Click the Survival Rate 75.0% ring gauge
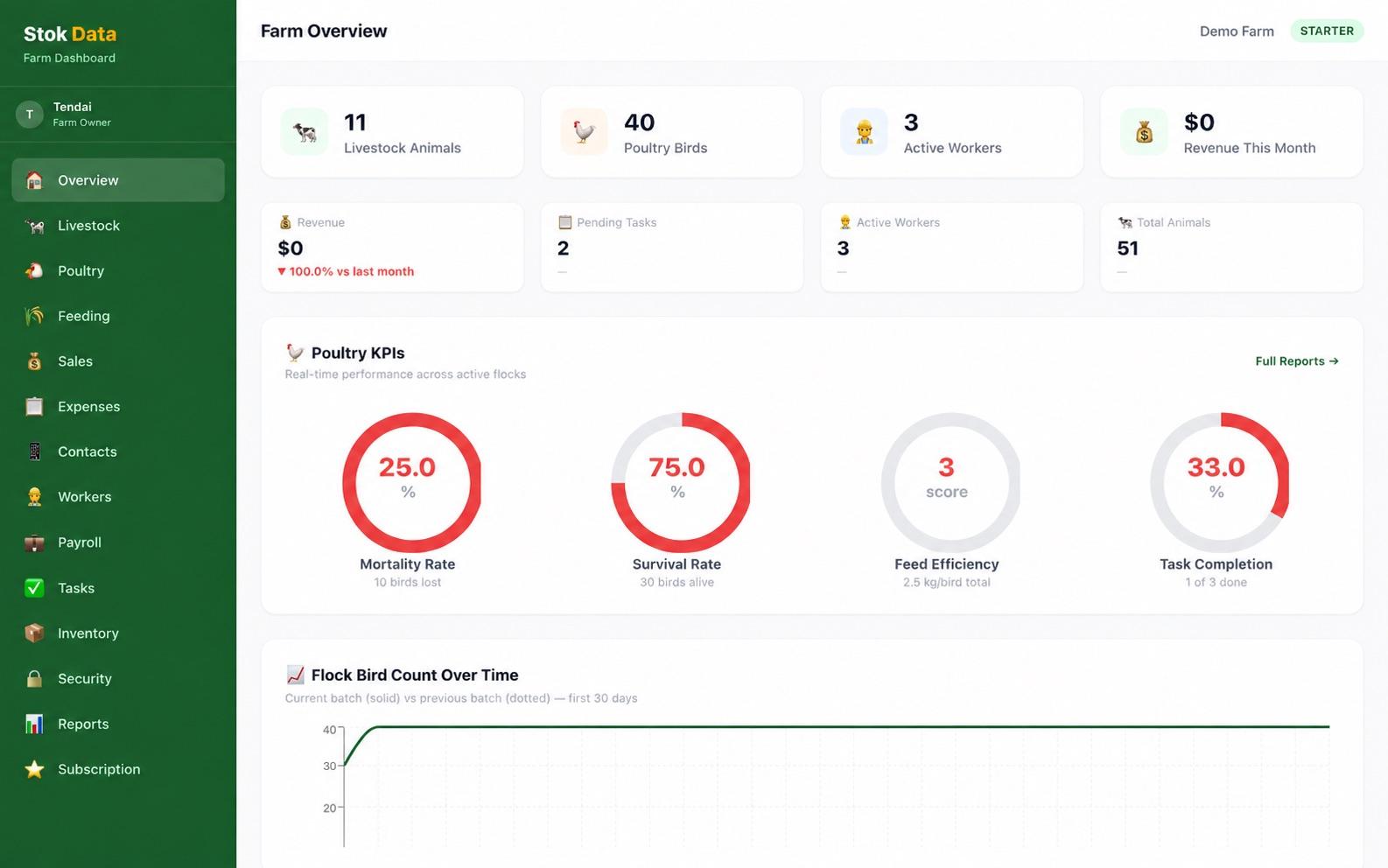This screenshot has width=1388, height=868. 680,482
